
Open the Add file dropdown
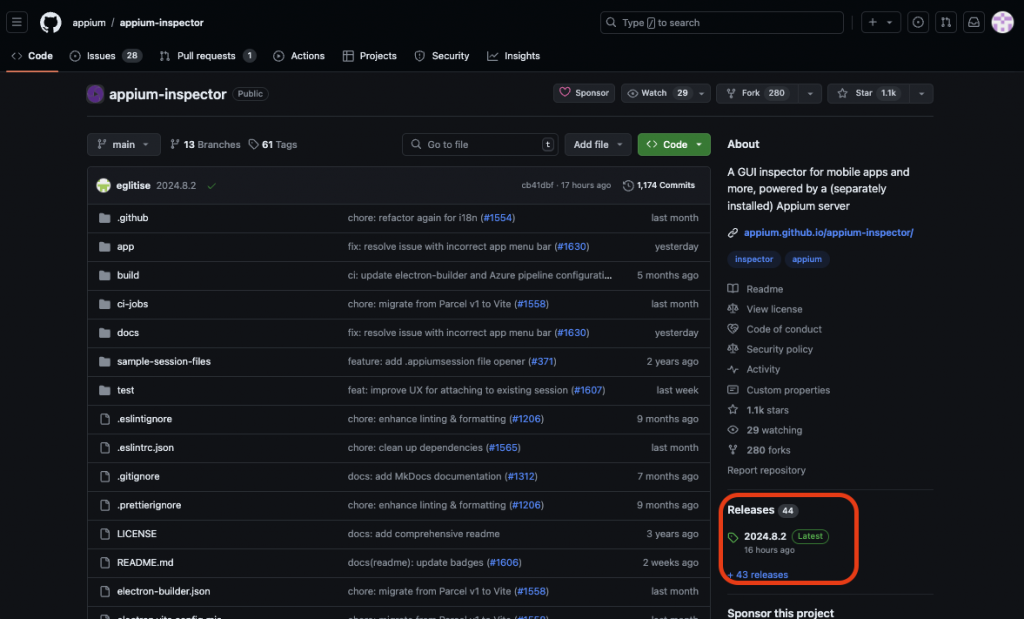point(598,144)
